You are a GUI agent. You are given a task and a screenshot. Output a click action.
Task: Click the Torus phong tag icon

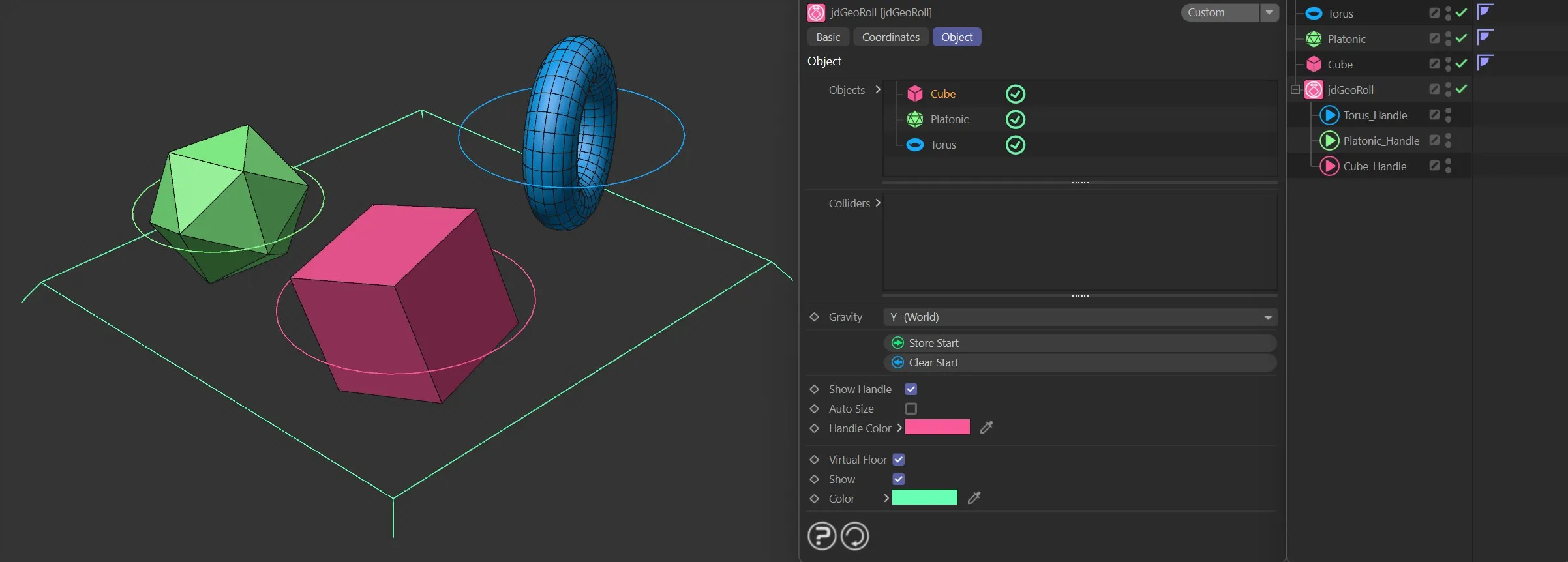pos(1485,12)
